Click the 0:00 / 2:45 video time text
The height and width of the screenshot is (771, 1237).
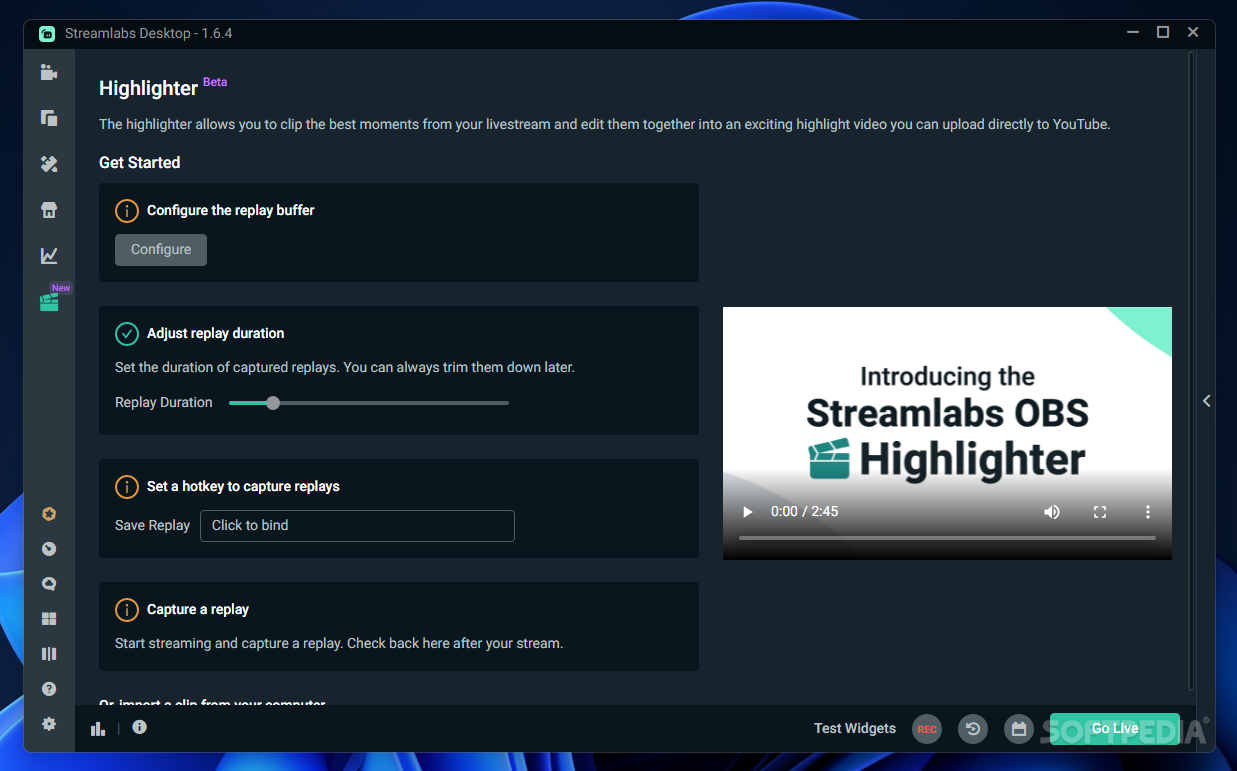805,512
